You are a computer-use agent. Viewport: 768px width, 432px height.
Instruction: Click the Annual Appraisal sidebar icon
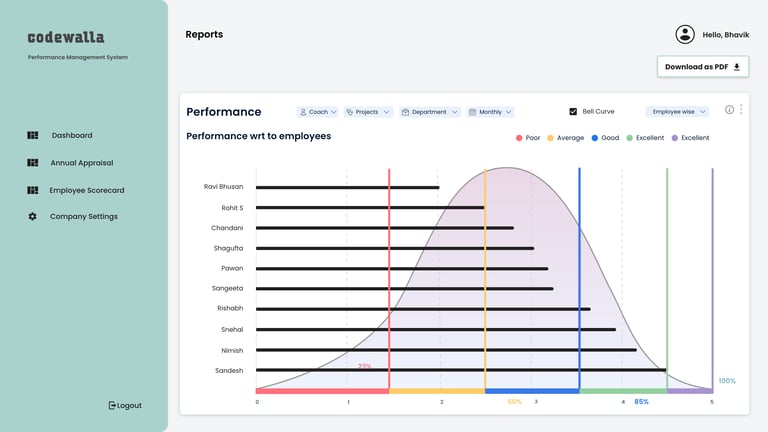(33, 162)
